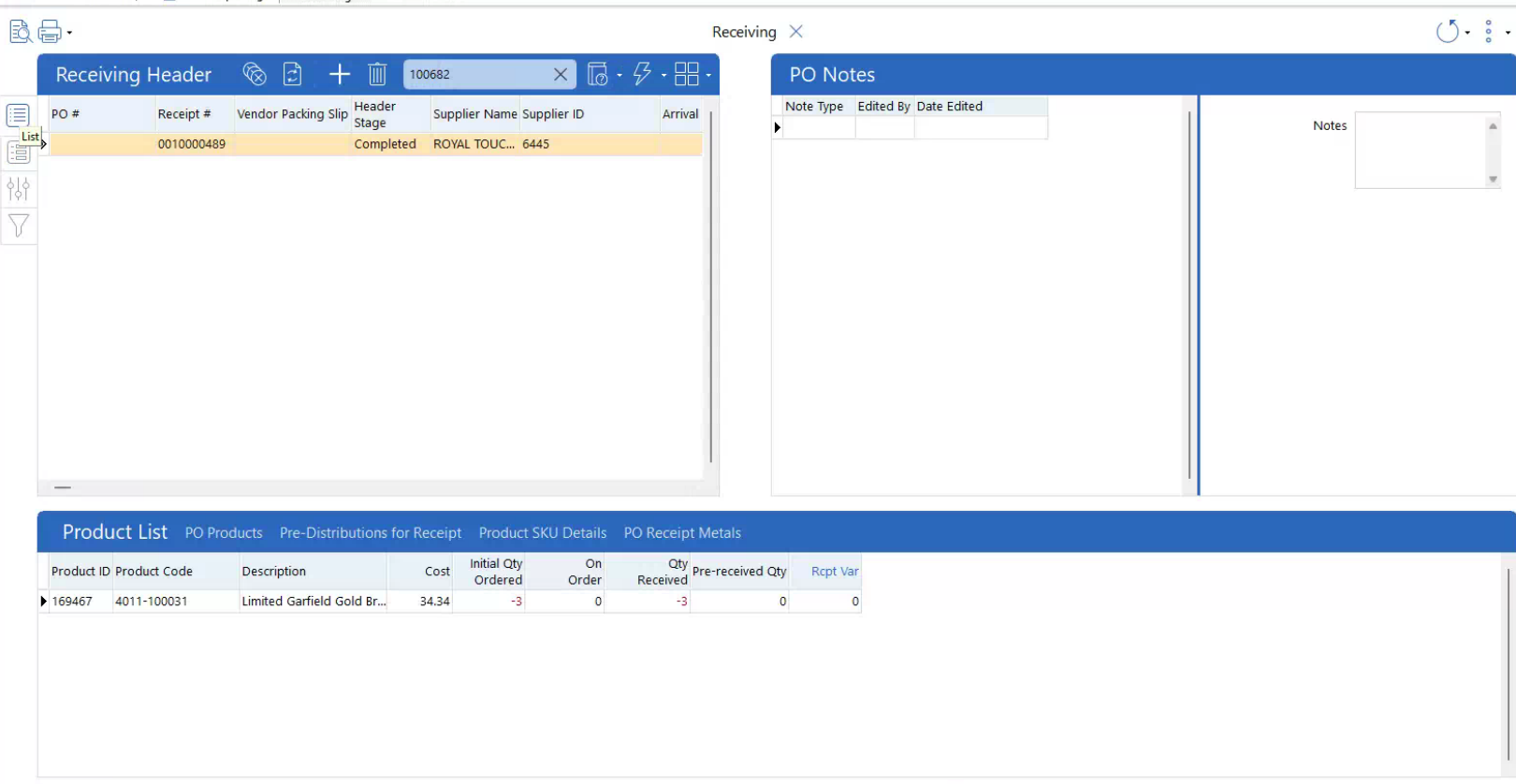This screenshot has width=1516, height=784.
Task: Click inside the Notes text box
Action: click(x=1421, y=150)
